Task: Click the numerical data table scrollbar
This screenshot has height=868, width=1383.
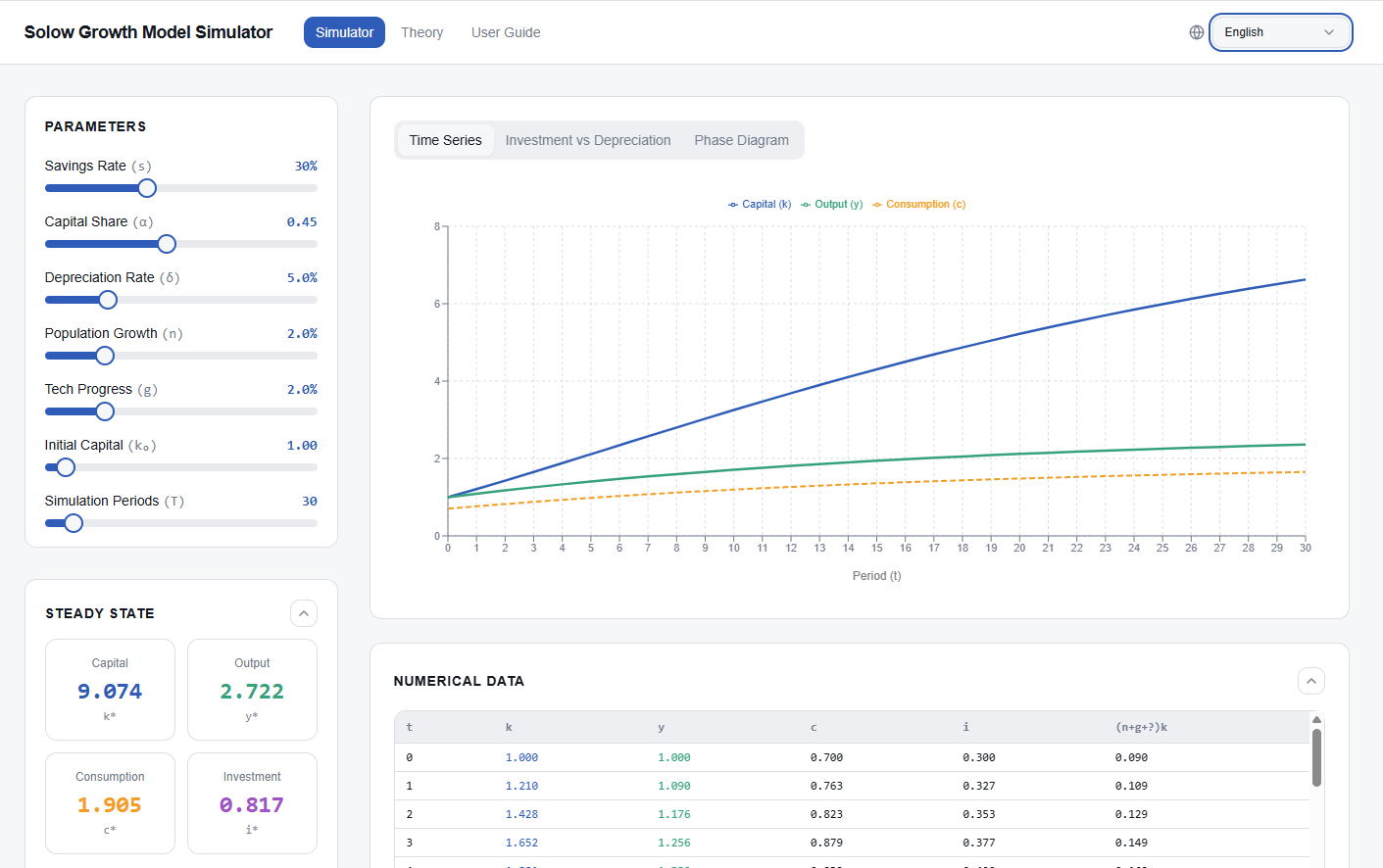Action: pos(1316,756)
